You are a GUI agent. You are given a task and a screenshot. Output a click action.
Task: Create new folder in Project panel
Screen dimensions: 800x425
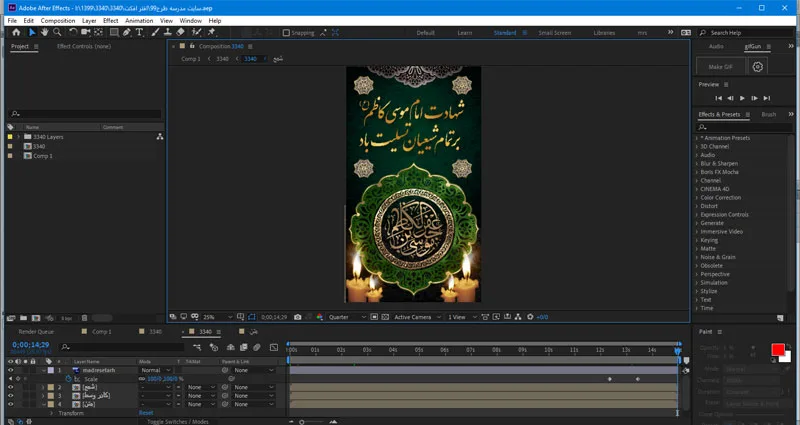(x=23, y=318)
